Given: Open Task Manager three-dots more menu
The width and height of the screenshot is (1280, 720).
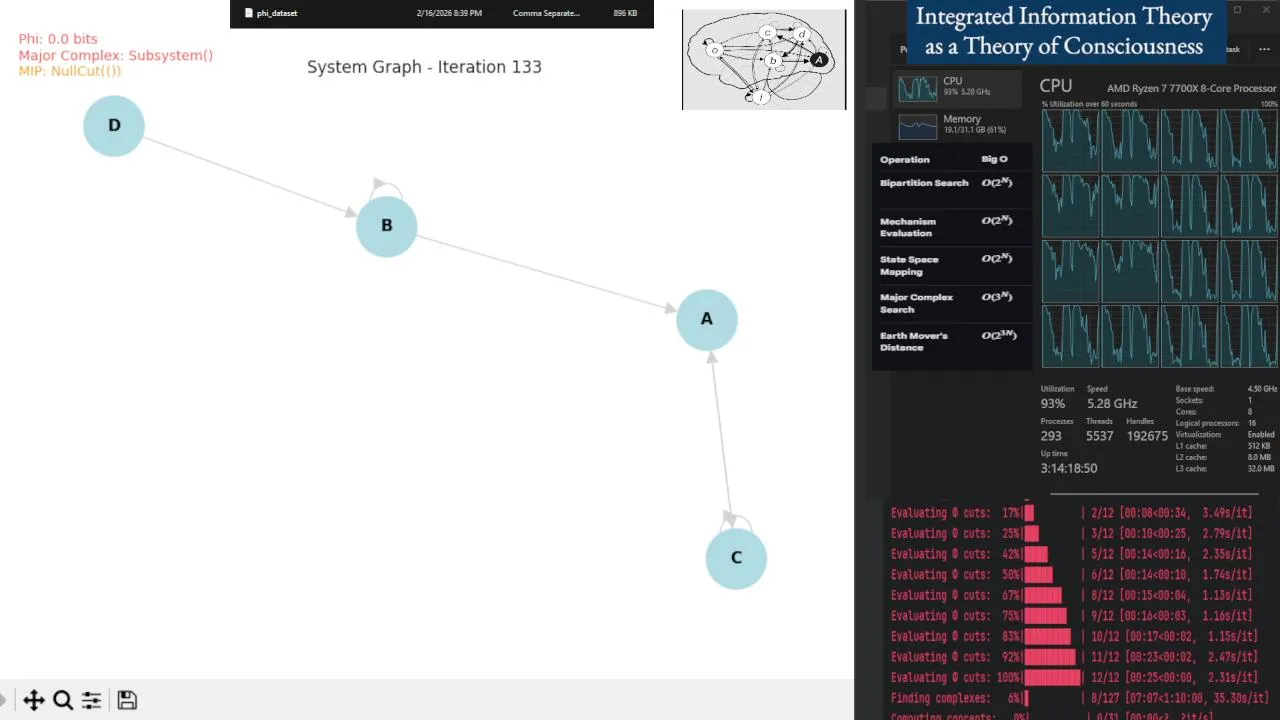Looking at the screenshot, I should click(x=1264, y=49).
